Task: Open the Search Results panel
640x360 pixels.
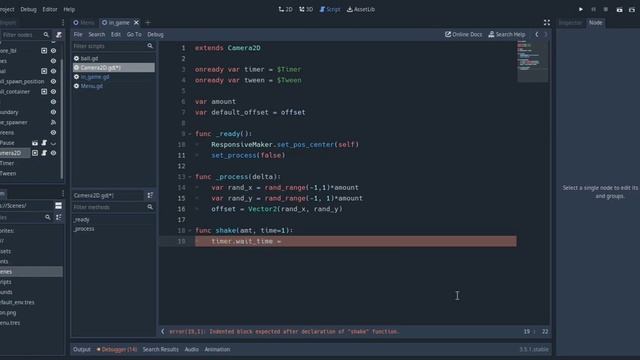Action: [160, 349]
